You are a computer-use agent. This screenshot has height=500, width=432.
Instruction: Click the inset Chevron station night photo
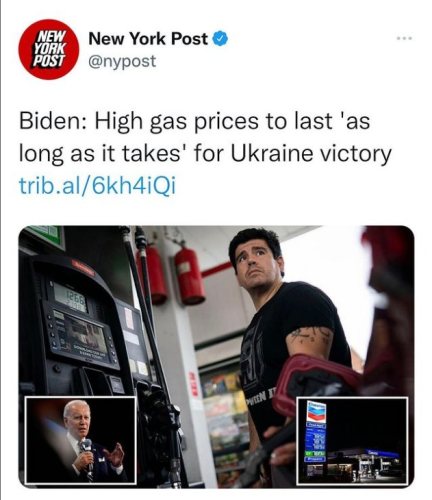pos(352,440)
